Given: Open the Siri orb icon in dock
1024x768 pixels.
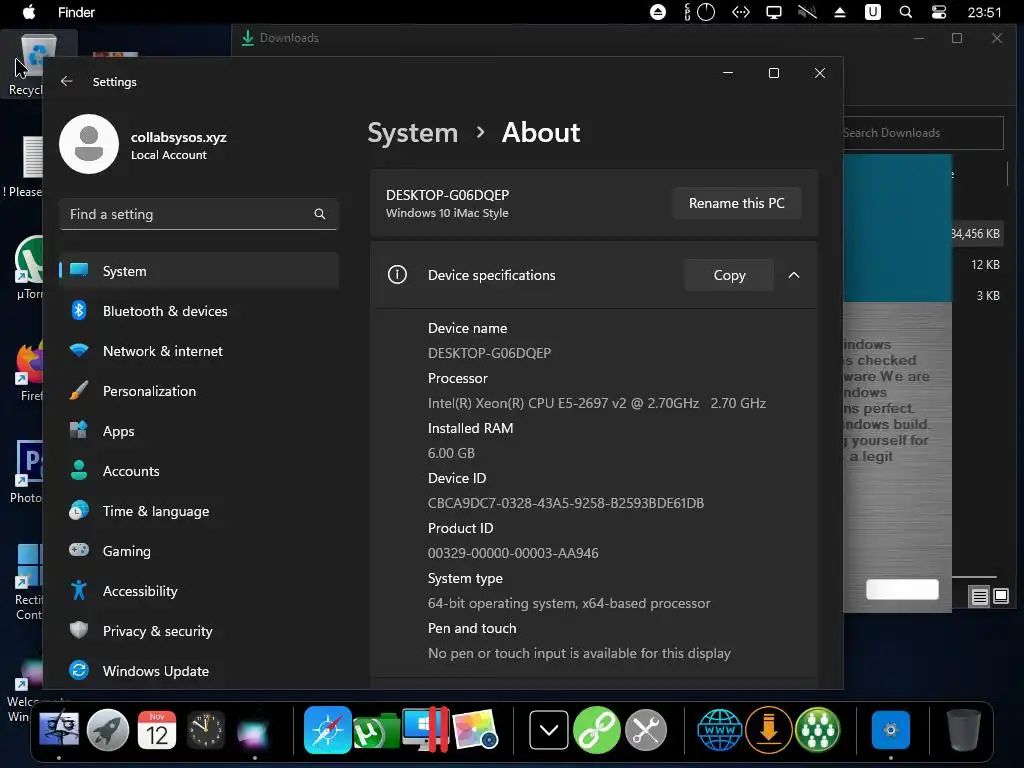Looking at the screenshot, I should (x=253, y=731).
